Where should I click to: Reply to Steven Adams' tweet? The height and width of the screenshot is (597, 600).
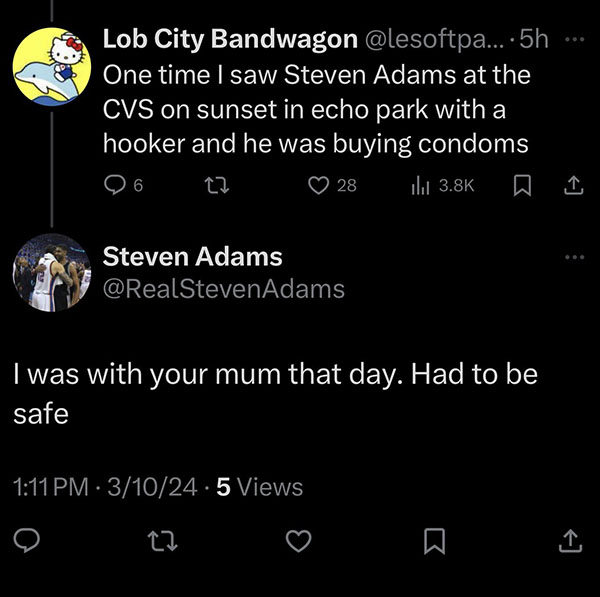29,541
